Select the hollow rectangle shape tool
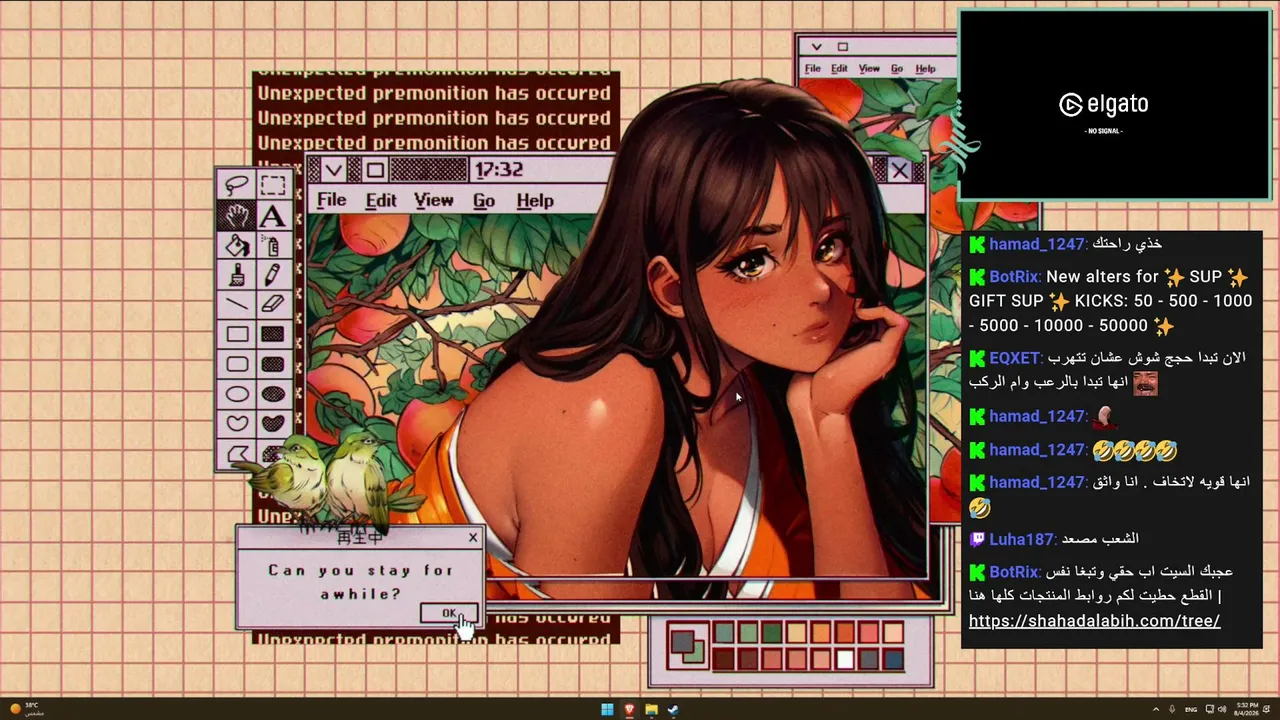The width and height of the screenshot is (1280, 720). [237, 334]
